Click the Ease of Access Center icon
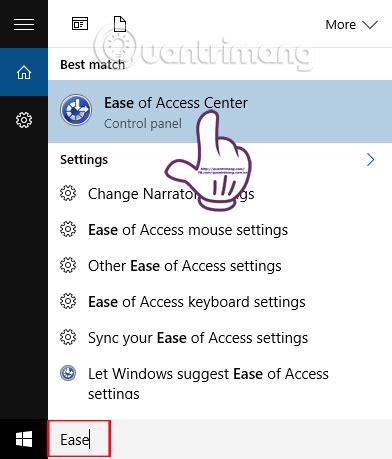Image resolution: width=392 pixels, height=459 pixels. coord(76,110)
